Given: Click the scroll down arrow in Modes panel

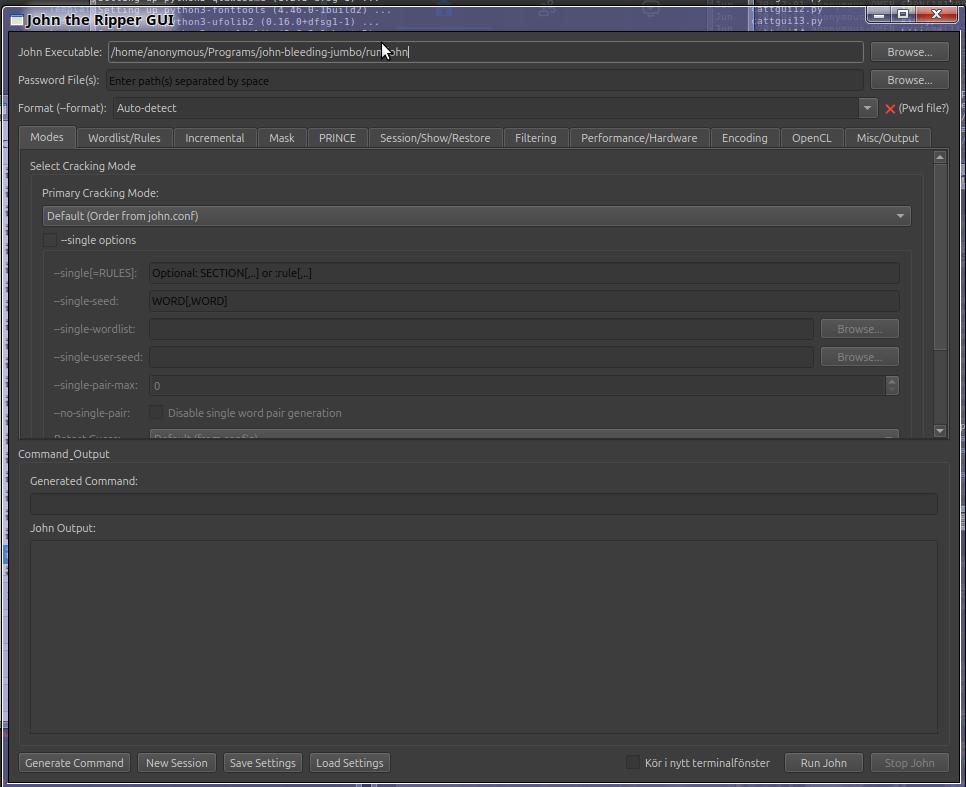Looking at the screenshot, I should [940, 431].
